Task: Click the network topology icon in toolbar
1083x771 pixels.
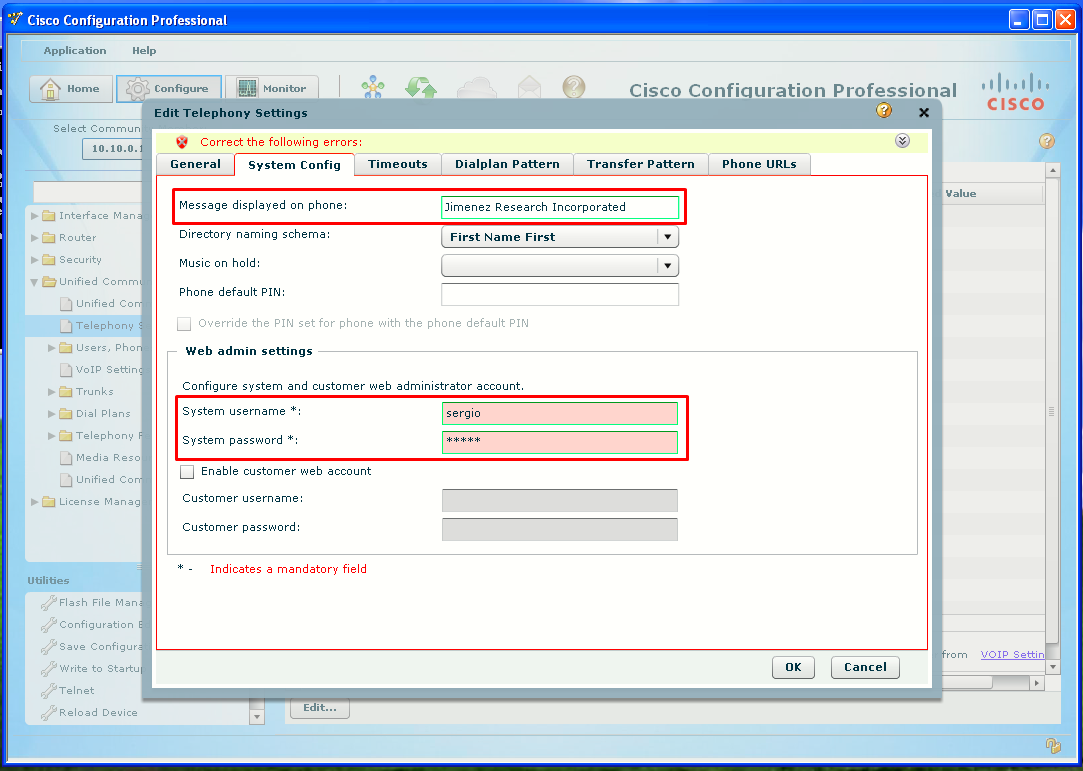Action: [373, 88]
